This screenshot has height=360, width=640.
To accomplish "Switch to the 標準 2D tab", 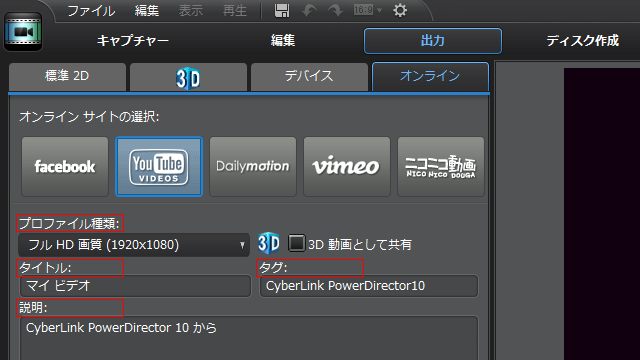I will (x=67, y=76).
